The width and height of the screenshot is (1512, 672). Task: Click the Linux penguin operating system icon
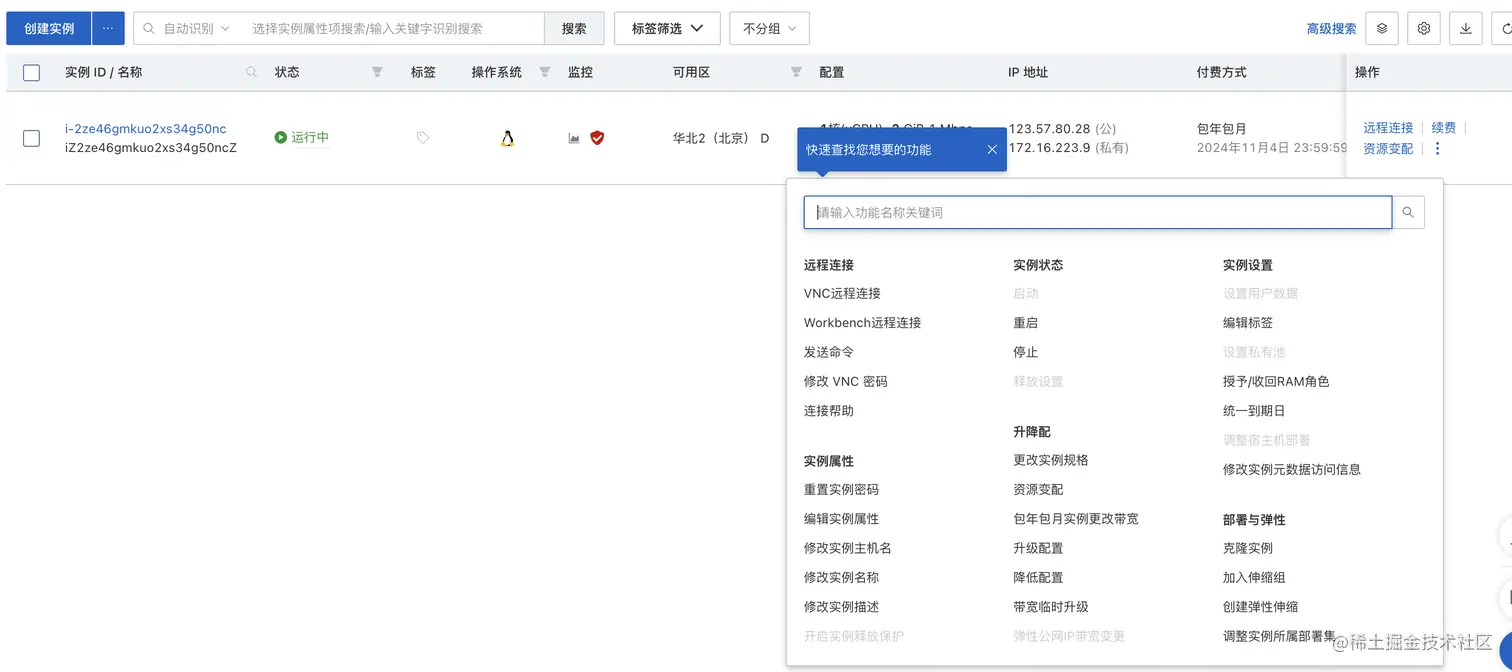[x=507, y=138]
